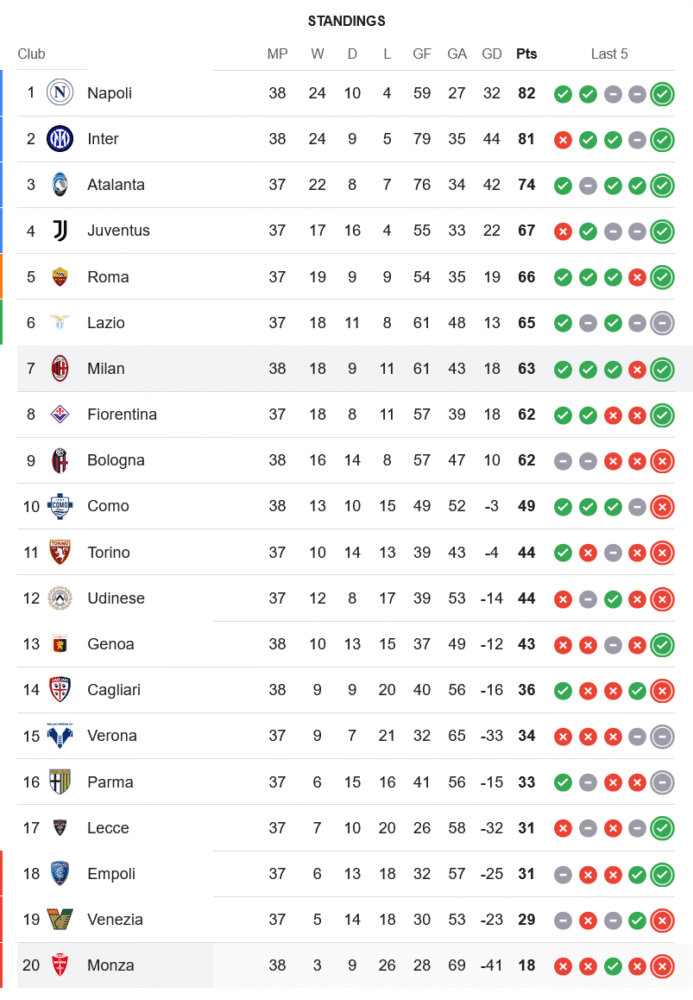Click Napoli's latest circled win result

point(662,94)
